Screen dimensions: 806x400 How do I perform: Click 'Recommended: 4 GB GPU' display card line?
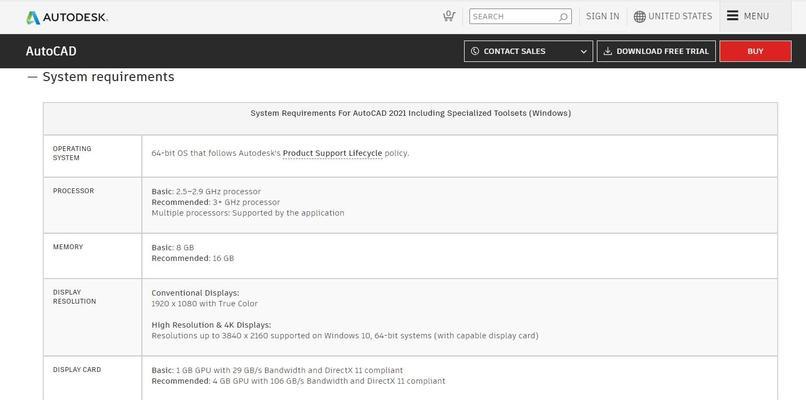298,381
